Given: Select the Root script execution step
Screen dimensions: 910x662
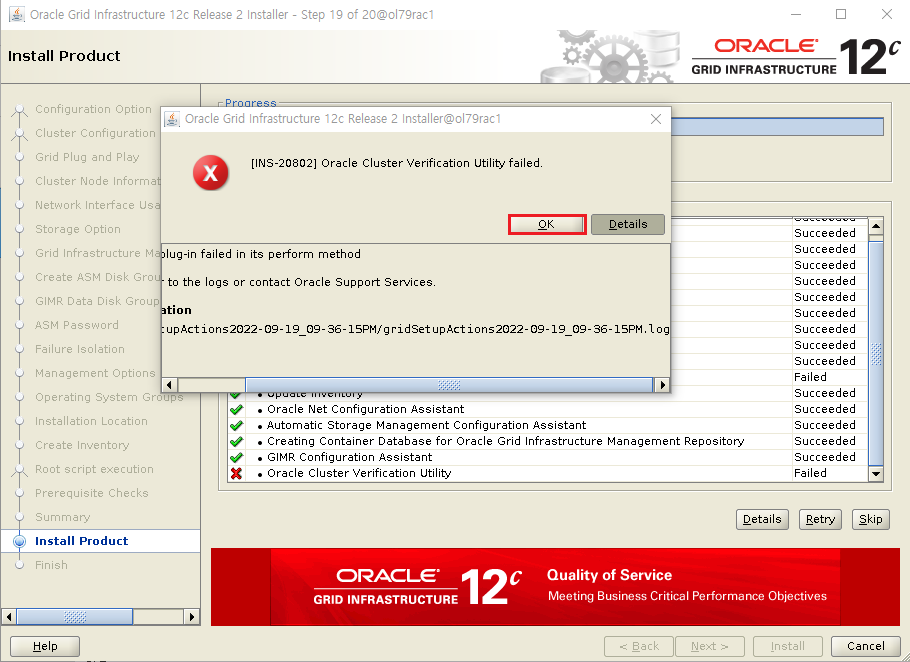Looking at the screenshot, I should pyautogui.click(x=94, y=469).
